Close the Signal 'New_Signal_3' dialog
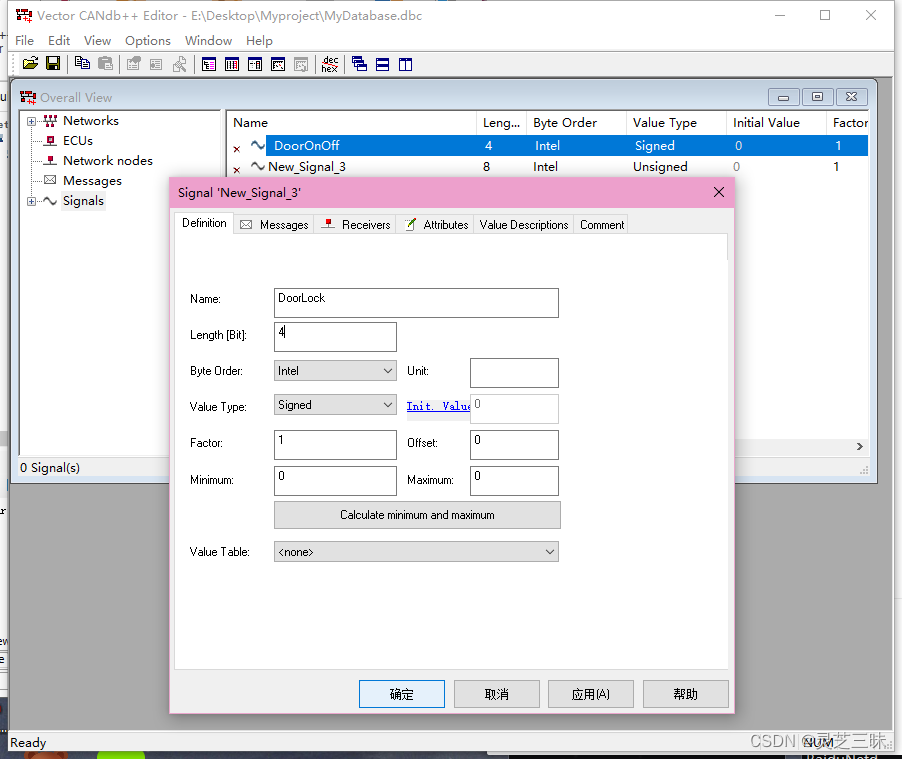Screen dimensions: 902x759 click(718, 192)
